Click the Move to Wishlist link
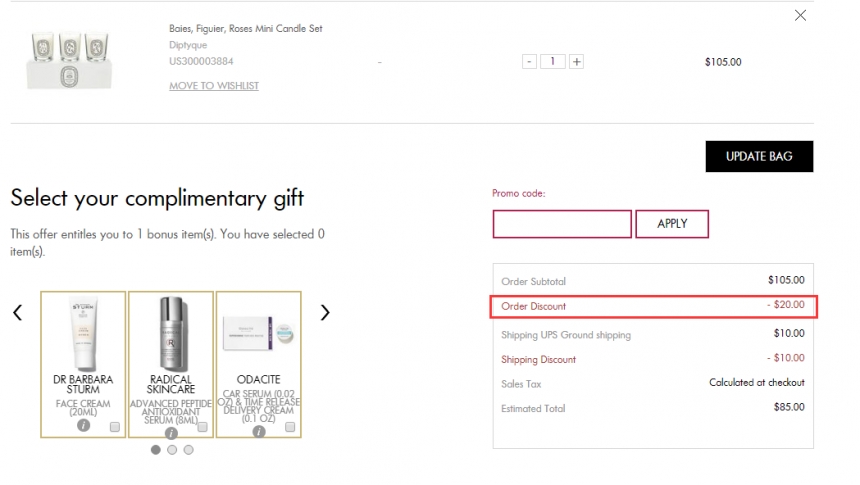Viewport: 860px width, 485px height. tap(214, 86)
